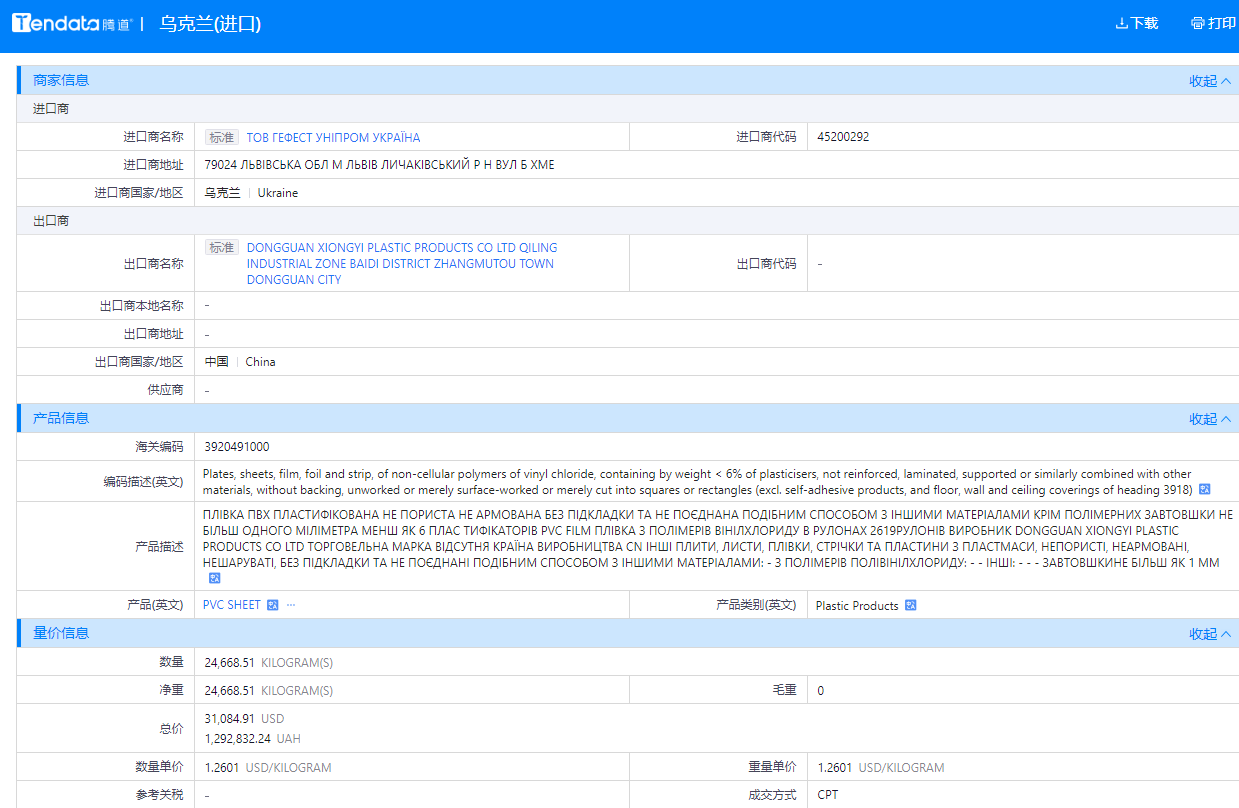This screenshot has height=808, width=1239.
Task: Click the 乌克兰(进口) page title
Action: point(210,24)
